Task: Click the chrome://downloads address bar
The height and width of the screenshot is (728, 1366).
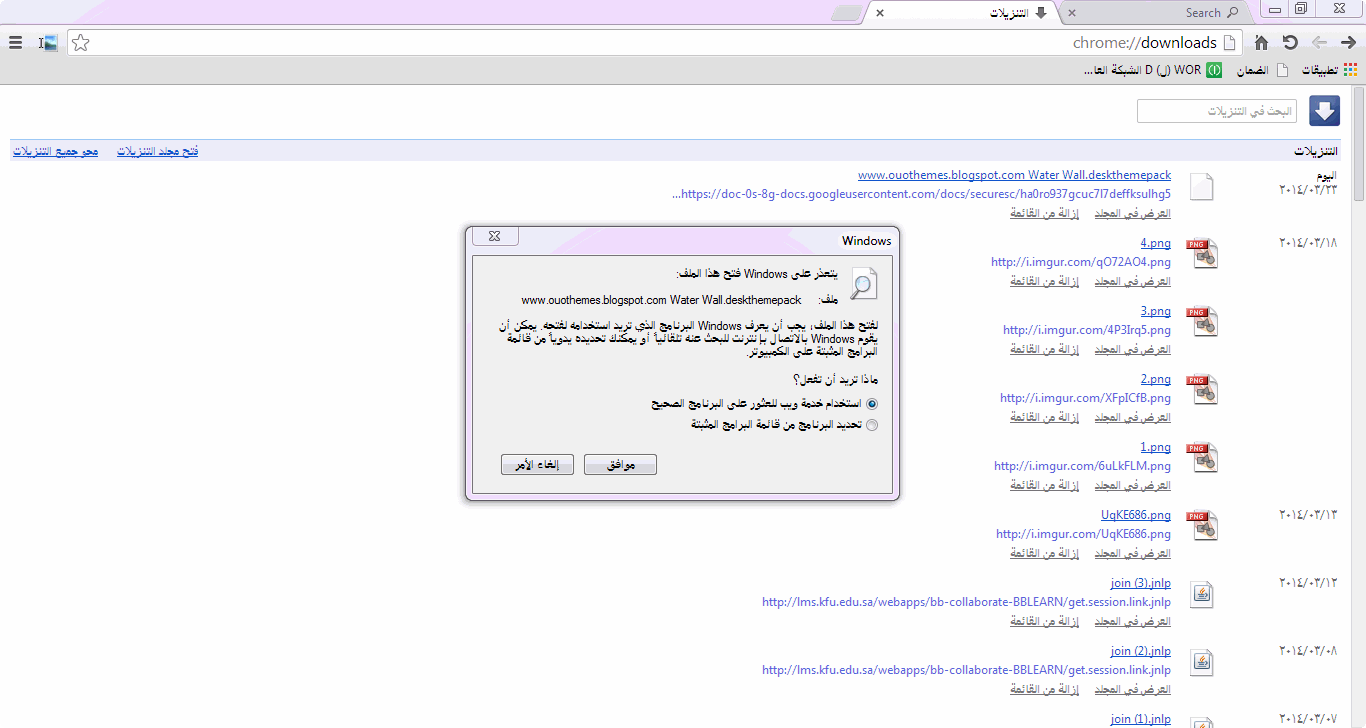Action: pyautogui.click(x=655, y=43)
